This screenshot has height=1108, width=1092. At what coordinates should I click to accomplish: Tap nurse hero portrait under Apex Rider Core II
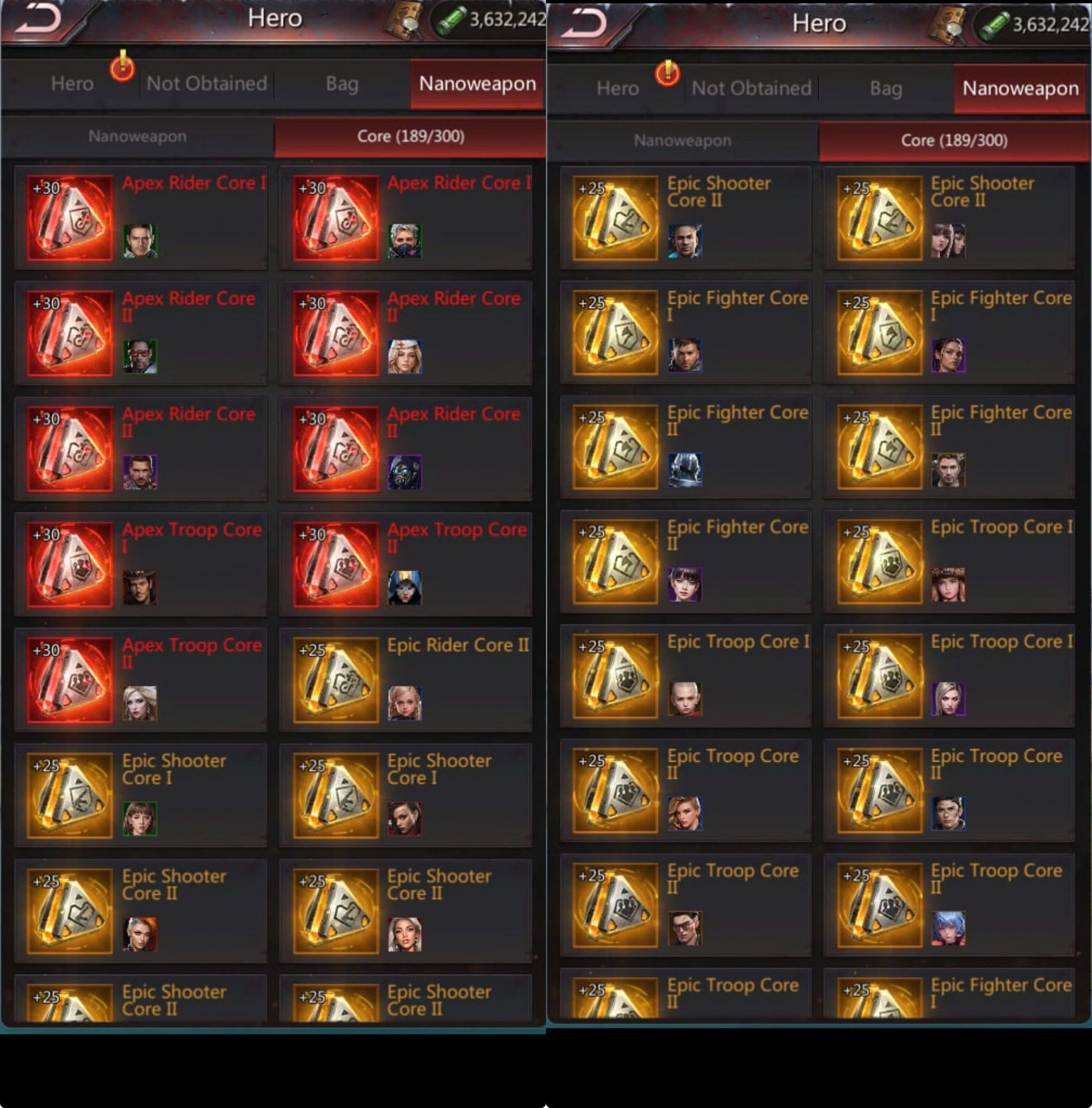point(405,356)
